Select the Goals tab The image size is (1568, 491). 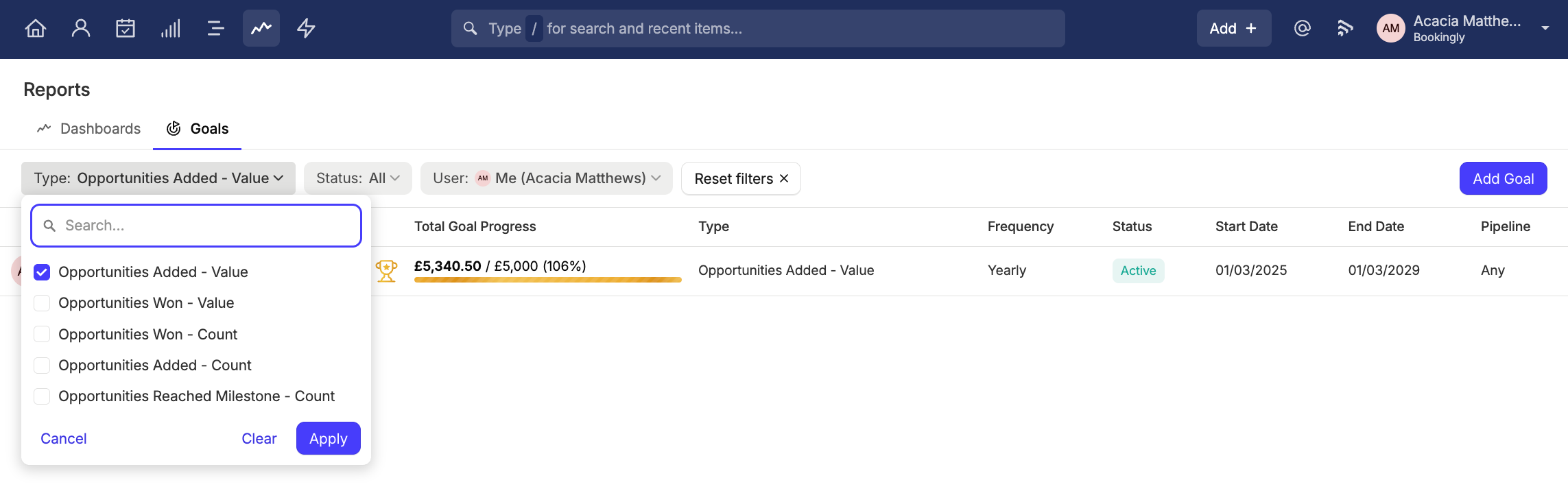tap(198, 128)
